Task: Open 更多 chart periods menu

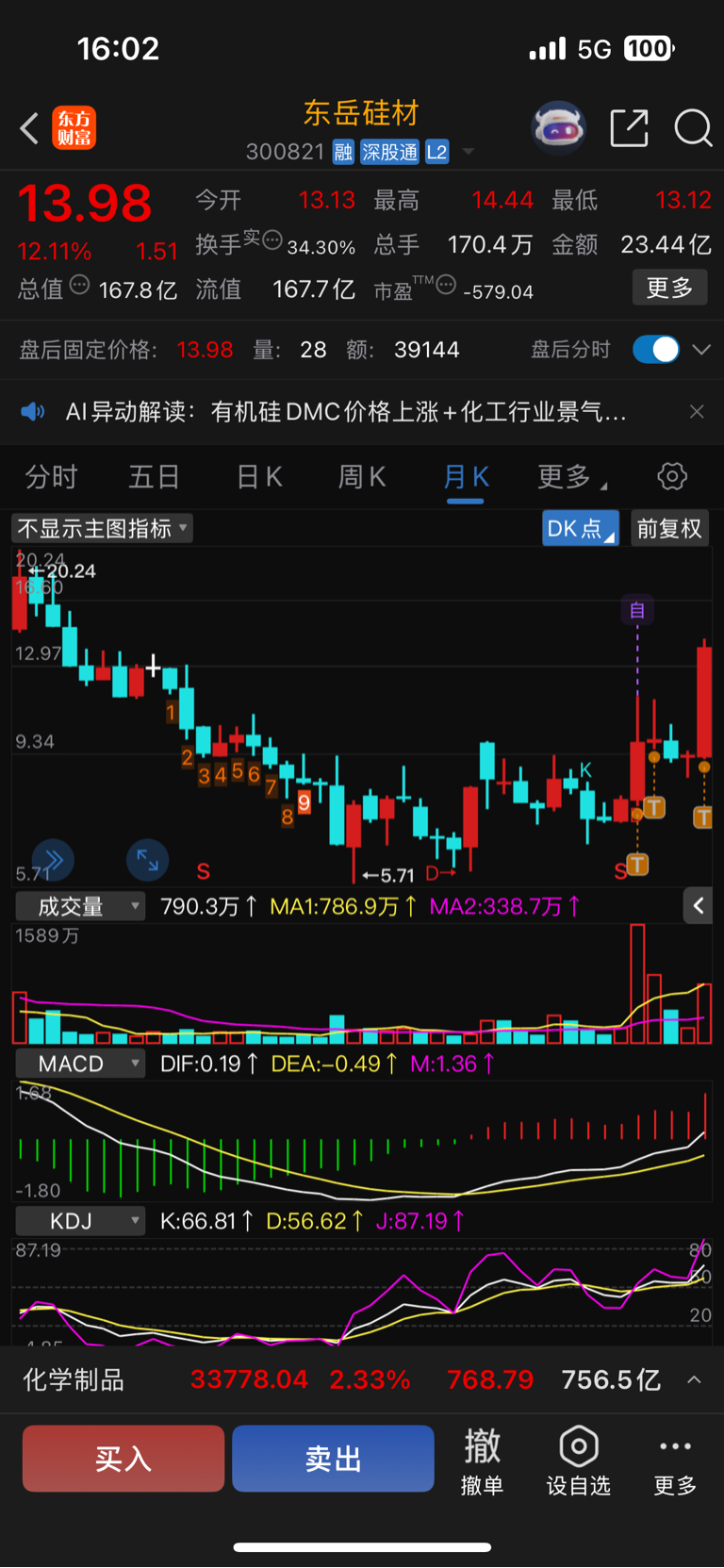Action: [571, 477]
